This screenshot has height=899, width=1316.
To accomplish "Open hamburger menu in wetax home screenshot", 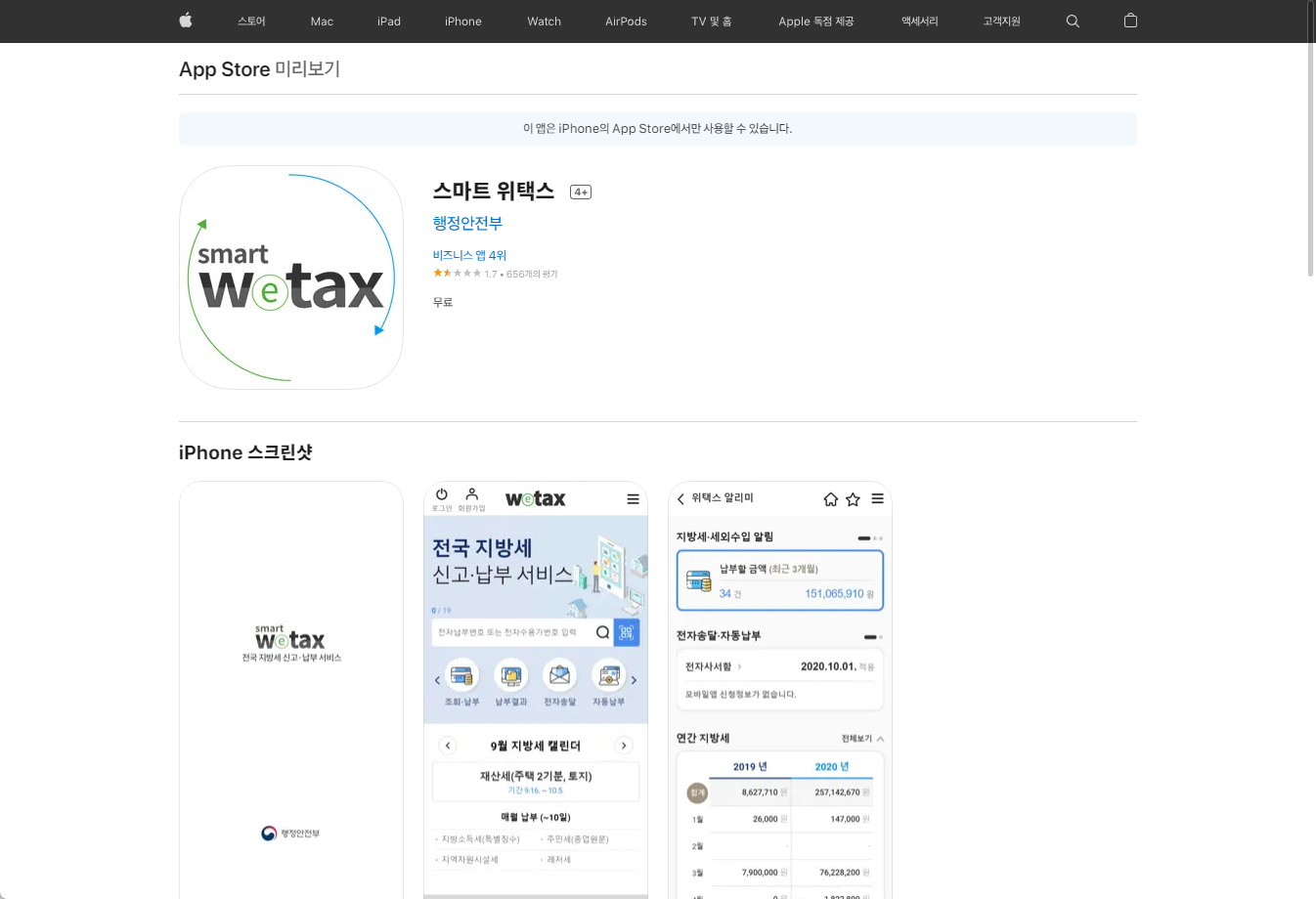I will point(633,499).
